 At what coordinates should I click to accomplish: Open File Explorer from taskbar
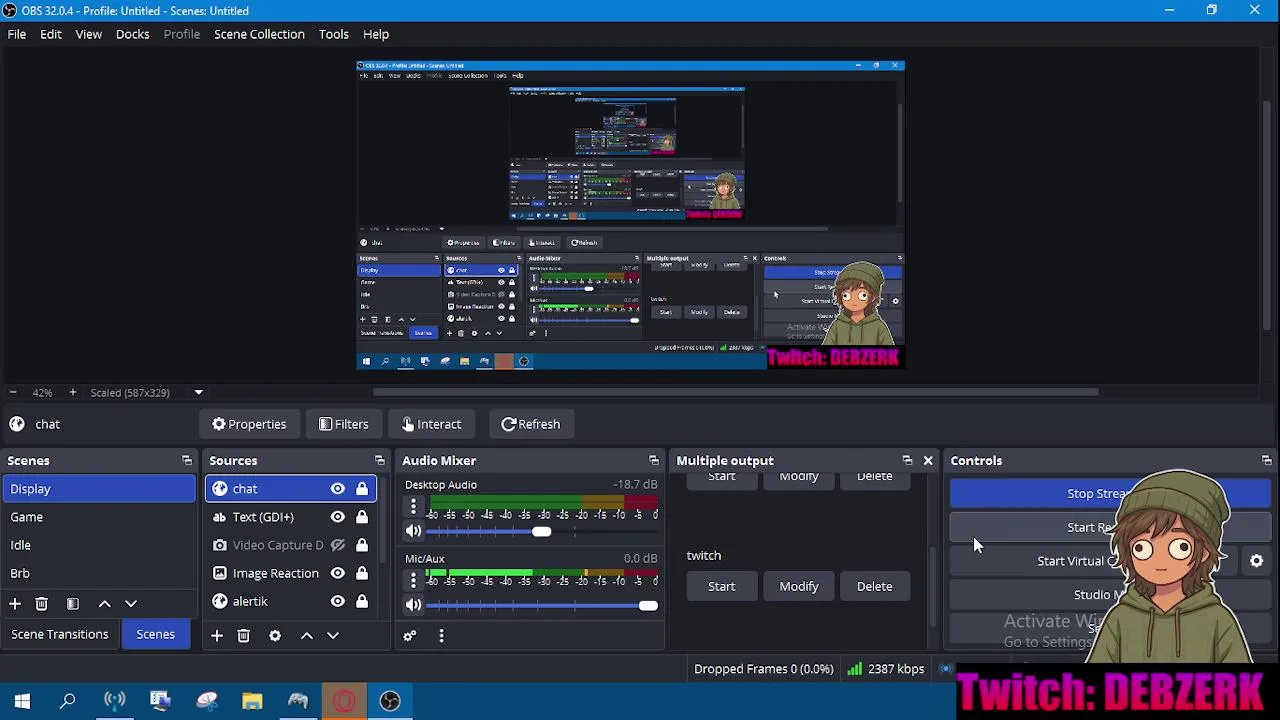[252, 701]
